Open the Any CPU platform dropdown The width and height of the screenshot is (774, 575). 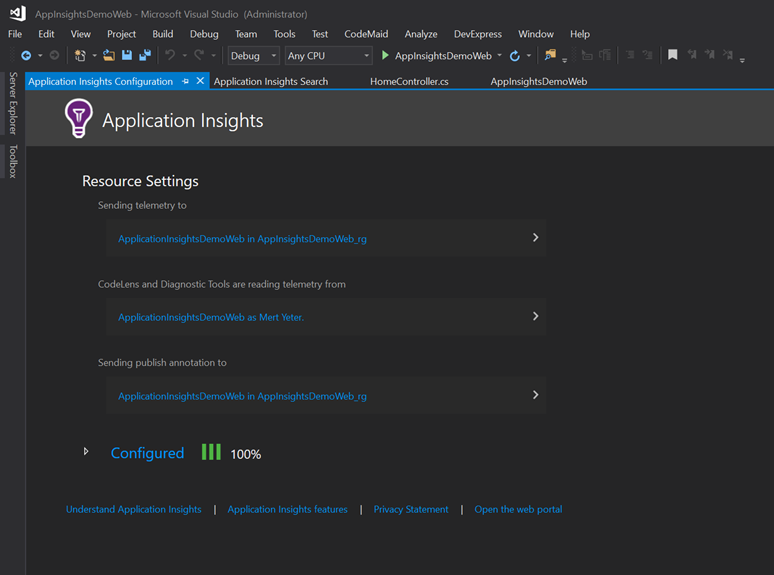click(328, 56)
